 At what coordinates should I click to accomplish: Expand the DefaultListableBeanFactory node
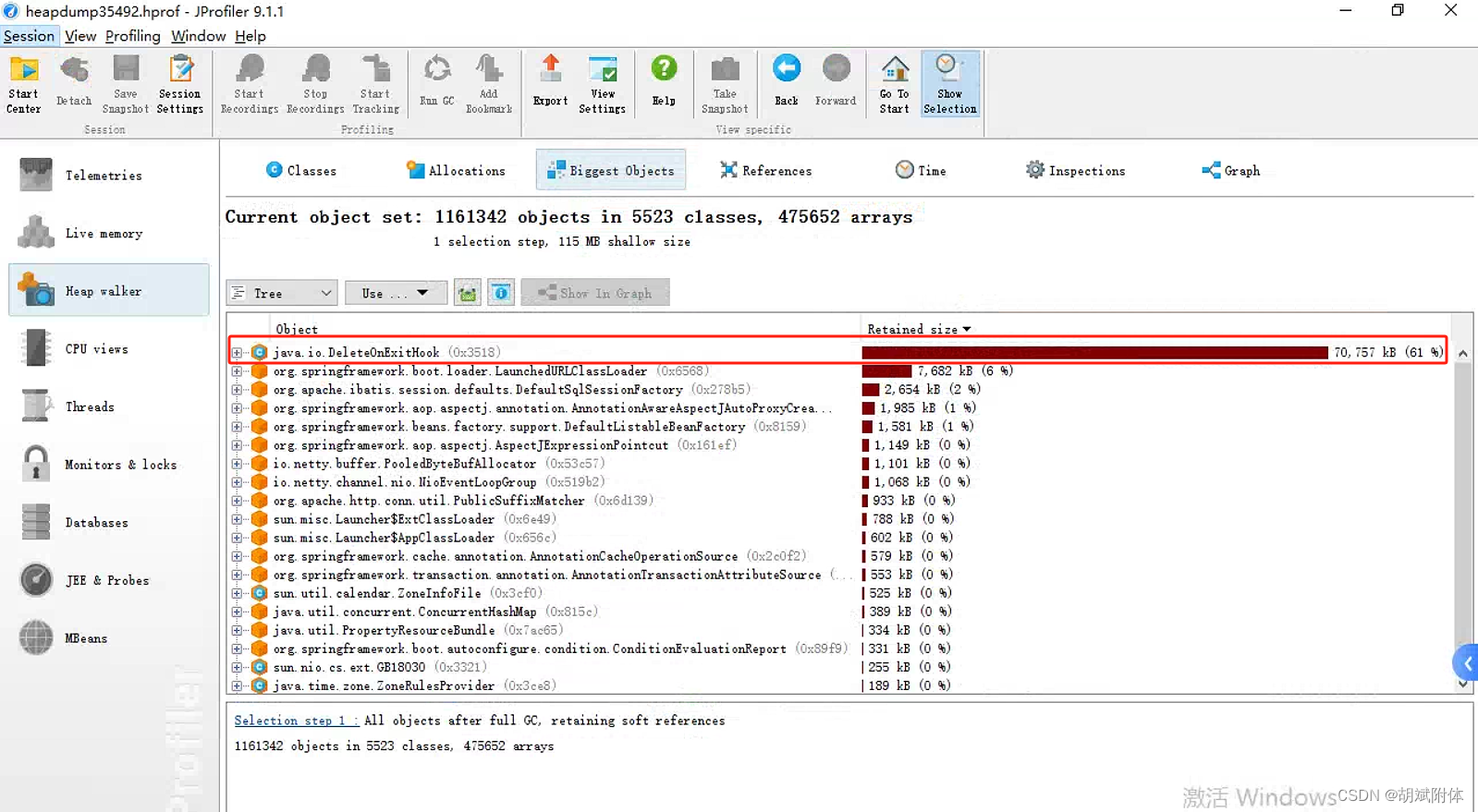(238, 426)
